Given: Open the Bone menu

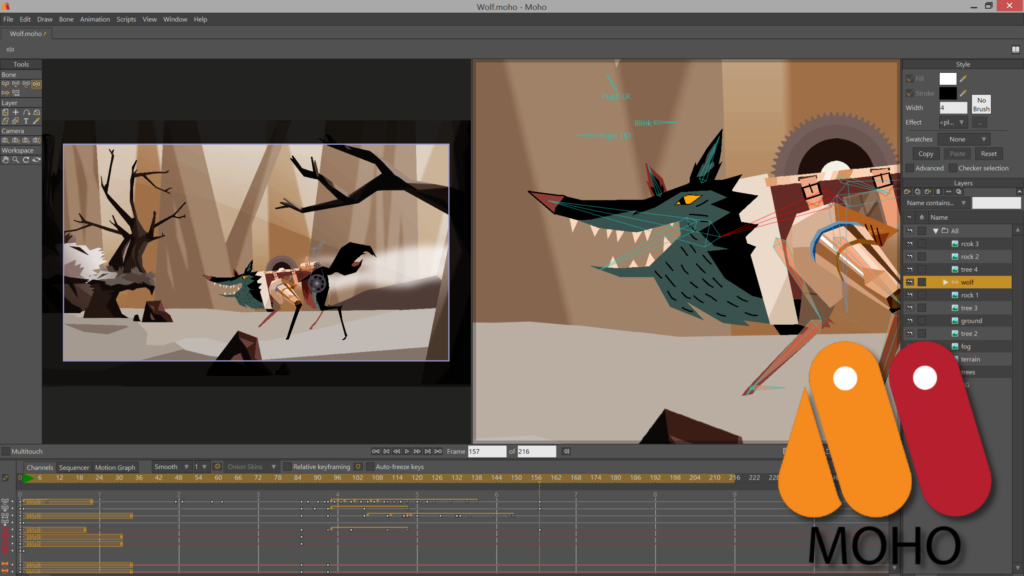Looking at the screenshot, I should [x=66, y=20].
